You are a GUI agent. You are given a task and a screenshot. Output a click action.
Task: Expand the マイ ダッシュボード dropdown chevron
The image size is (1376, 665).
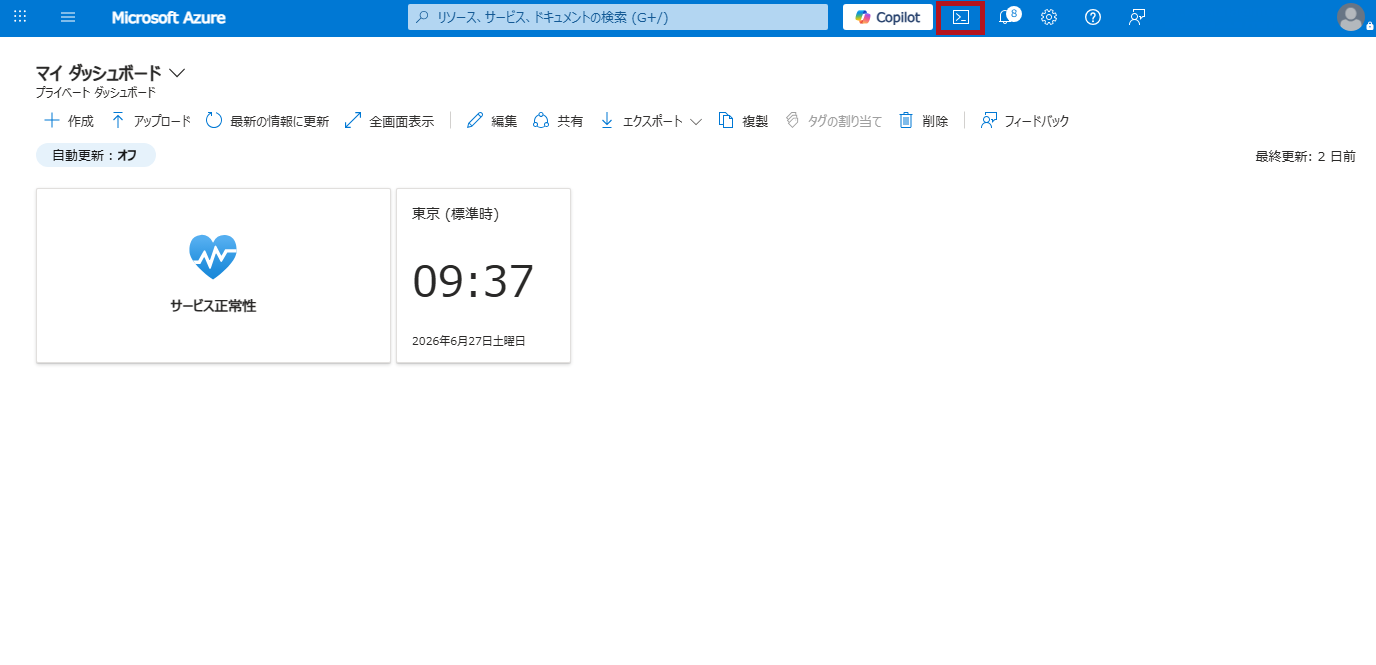tap(178, 73)
